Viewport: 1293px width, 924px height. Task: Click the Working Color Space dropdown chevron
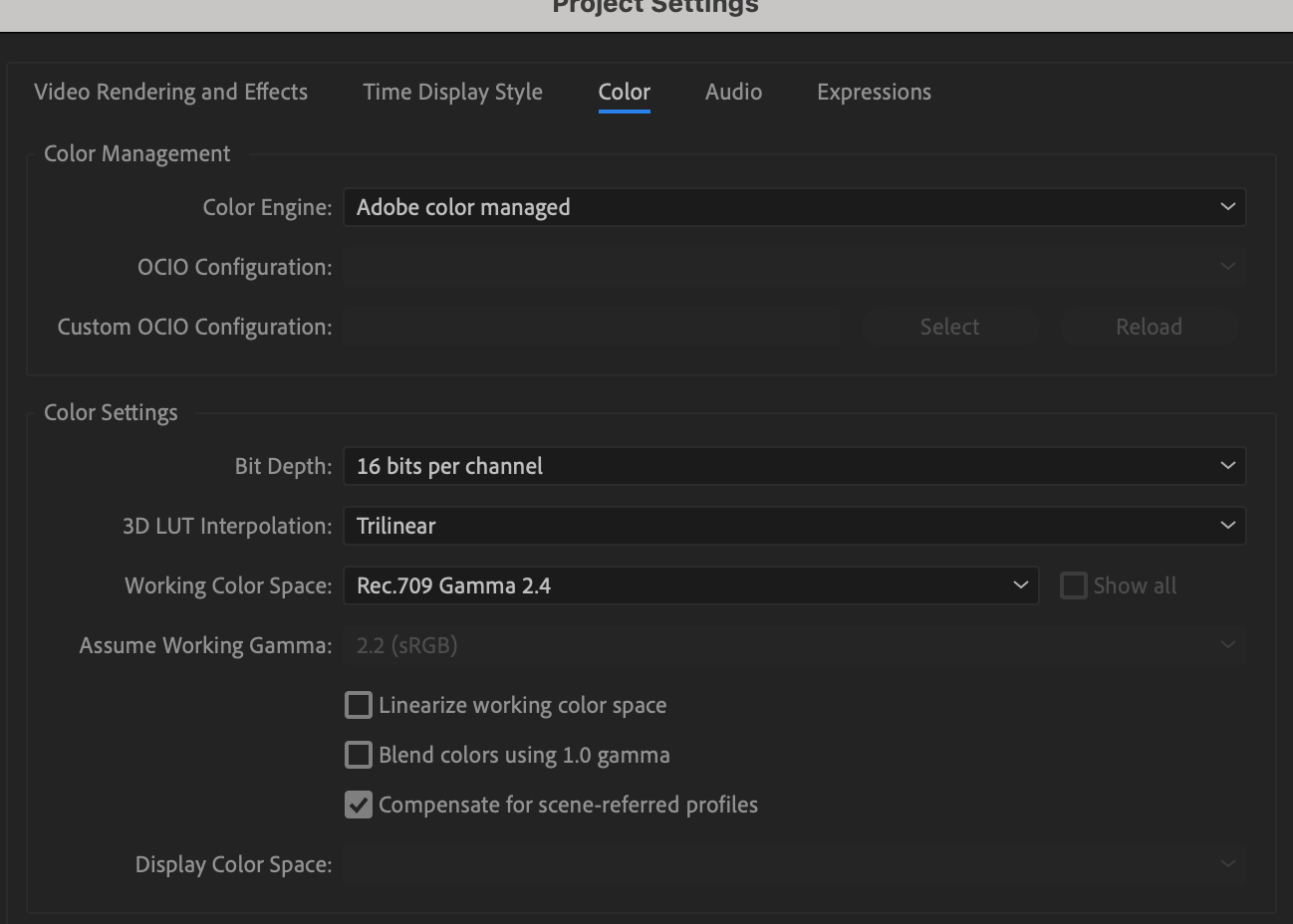(x=1019, y=585)
